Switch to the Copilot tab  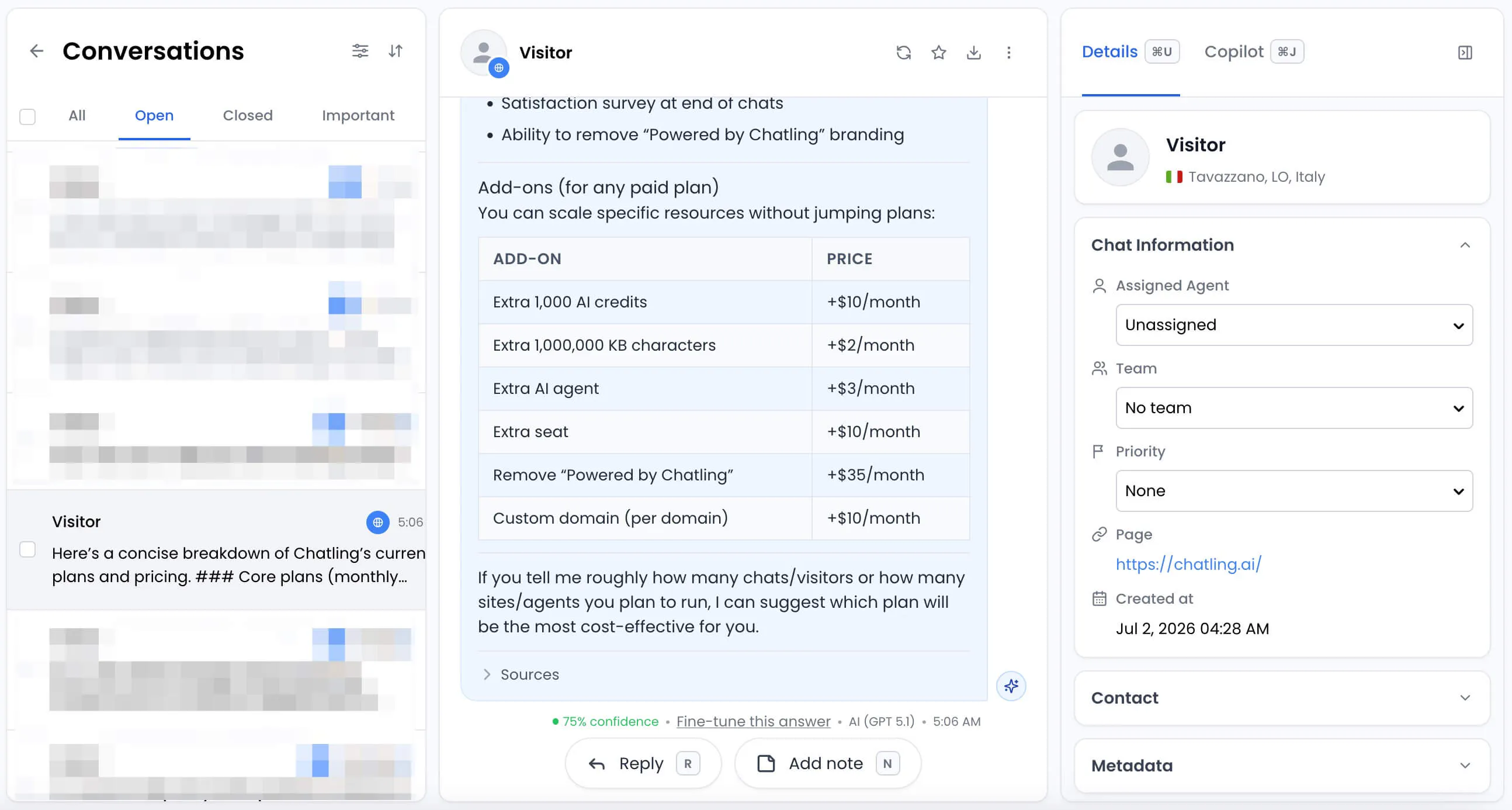tap(1254, 51)
